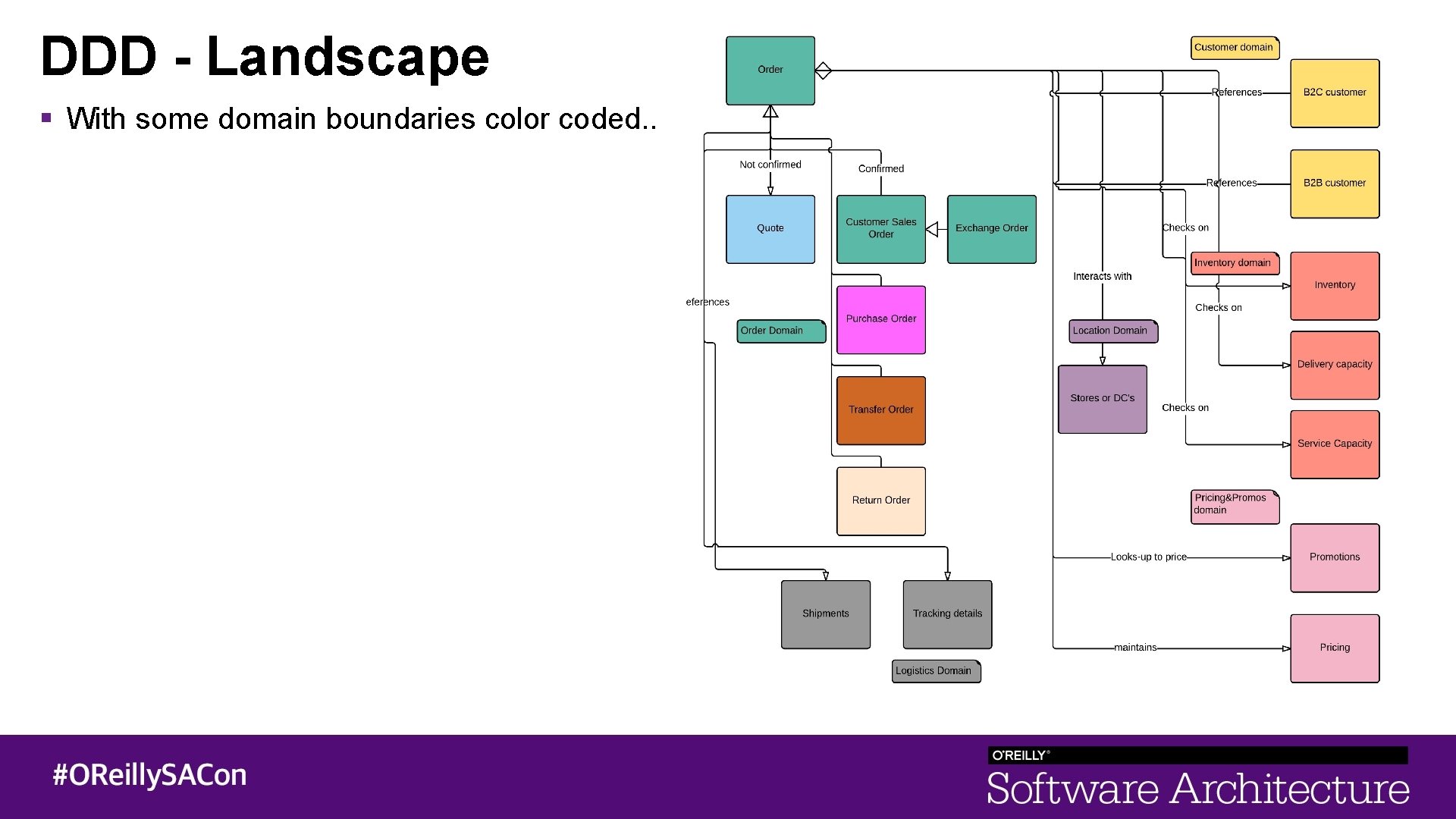Click the pink Pricing box
Screen dimensions: 1456x819
(1335, 648)
